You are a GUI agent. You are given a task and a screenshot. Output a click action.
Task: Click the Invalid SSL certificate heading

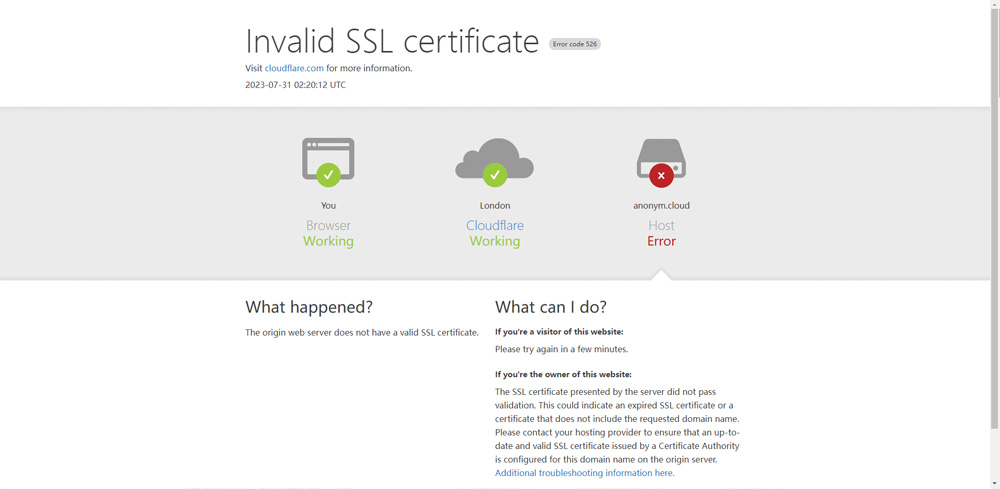(392, 41)
